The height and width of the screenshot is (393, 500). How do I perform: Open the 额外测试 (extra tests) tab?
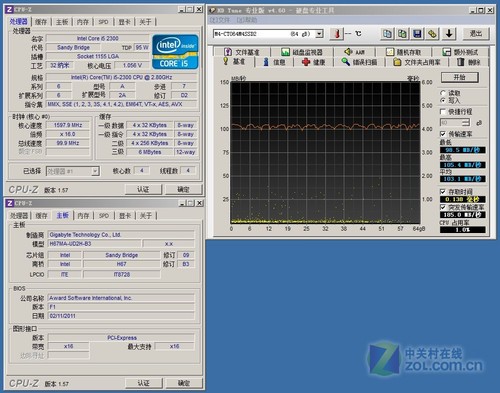(460, 52)
